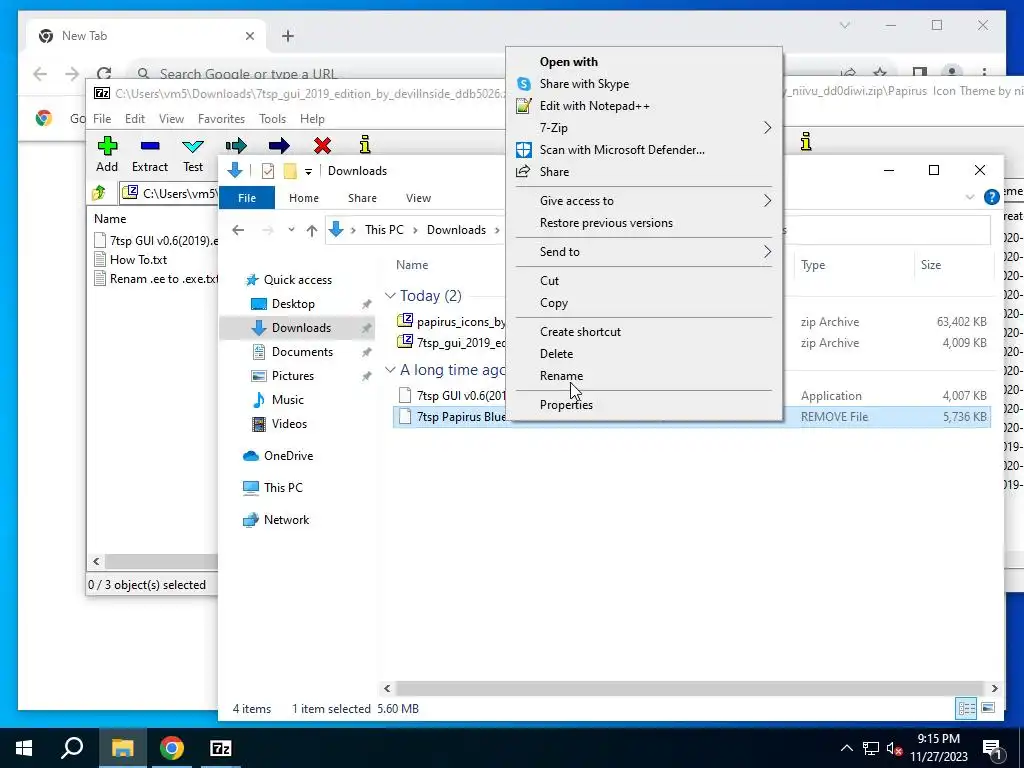
Task: Open the Explorer recent locations dropdown
Action: tap(291, 230)
